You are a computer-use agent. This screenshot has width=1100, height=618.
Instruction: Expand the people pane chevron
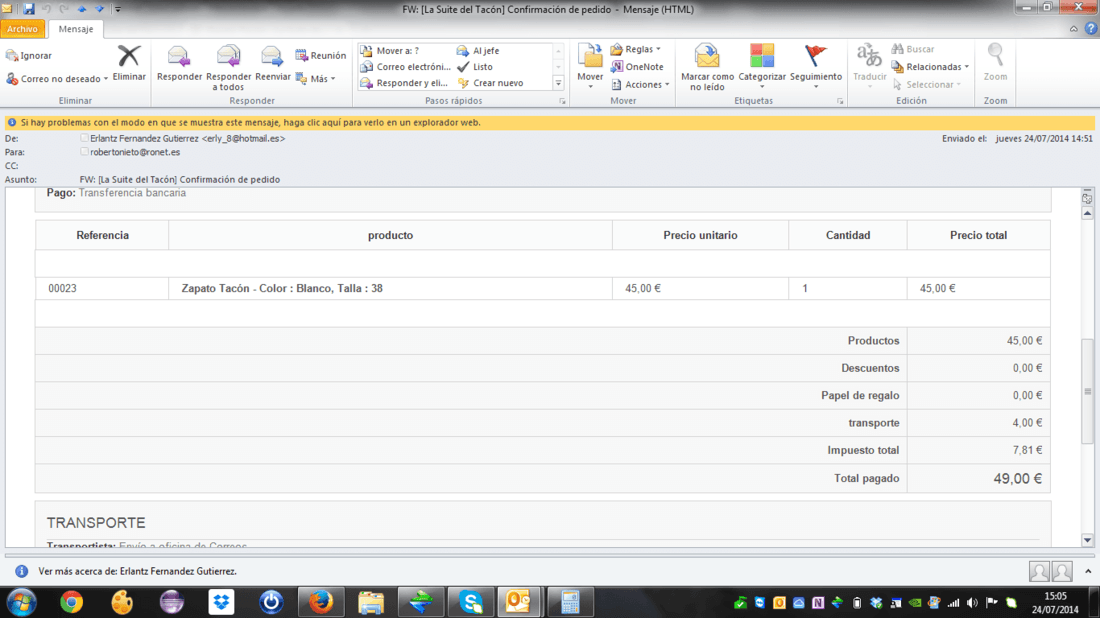(1088, 571)
